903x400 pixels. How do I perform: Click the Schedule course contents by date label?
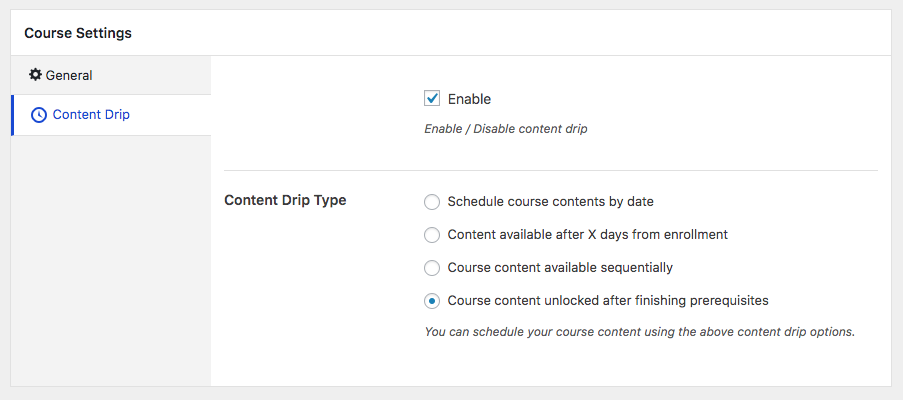[x=550, y=202]
